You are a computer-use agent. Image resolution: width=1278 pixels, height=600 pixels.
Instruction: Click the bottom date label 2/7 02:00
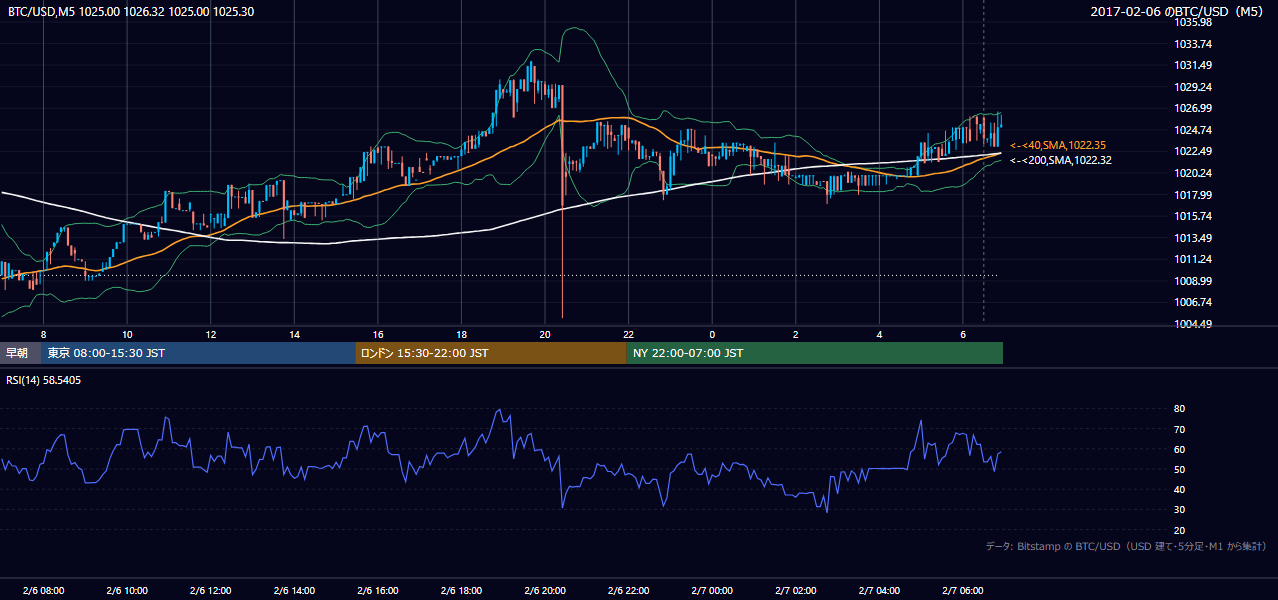[x=796, y=590]
